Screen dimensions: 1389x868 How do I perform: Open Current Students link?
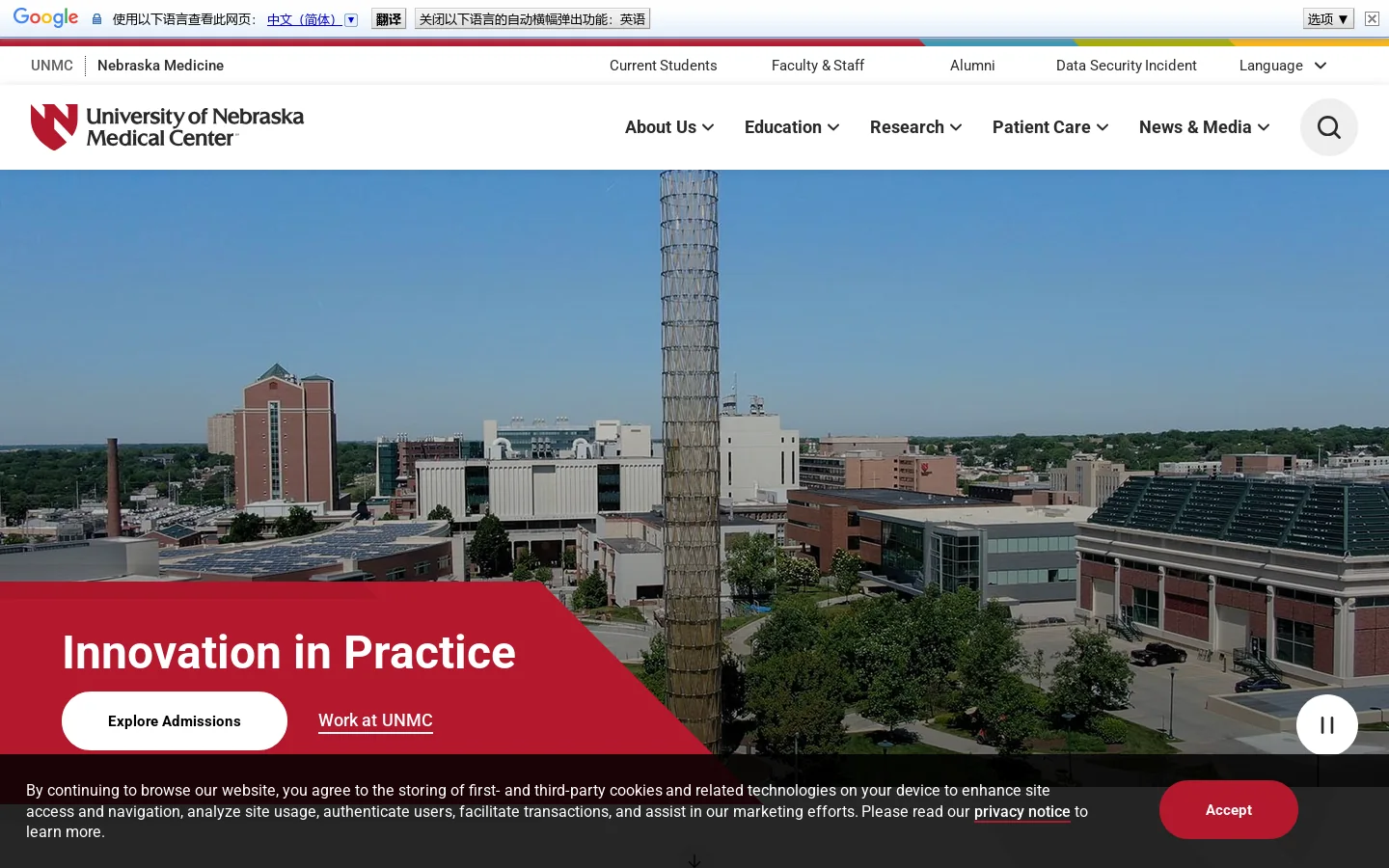click(x=664, y=66)
